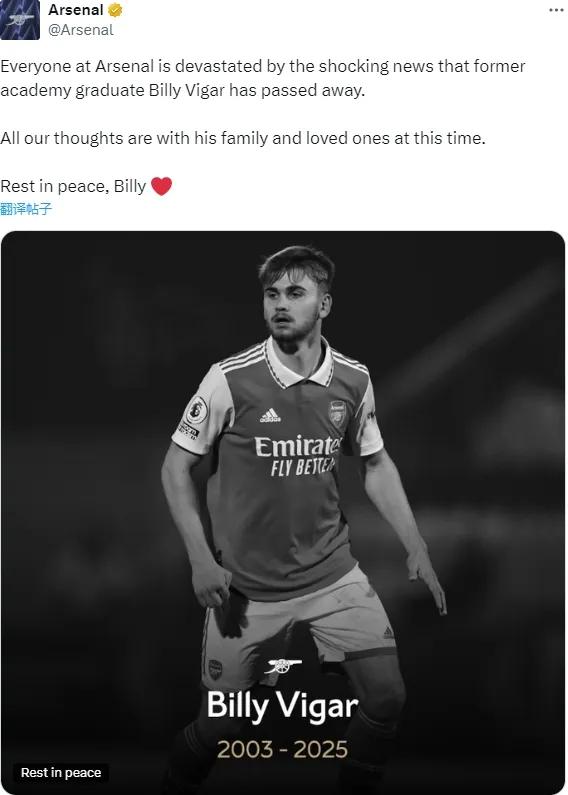
Task: Click the adidas logo on the shorts
Action: pos(388,632)
